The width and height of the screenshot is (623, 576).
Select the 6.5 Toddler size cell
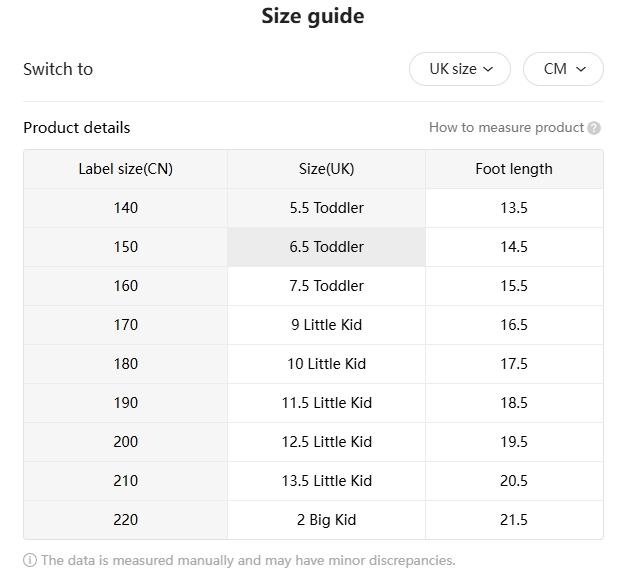[x=327, y=247]
